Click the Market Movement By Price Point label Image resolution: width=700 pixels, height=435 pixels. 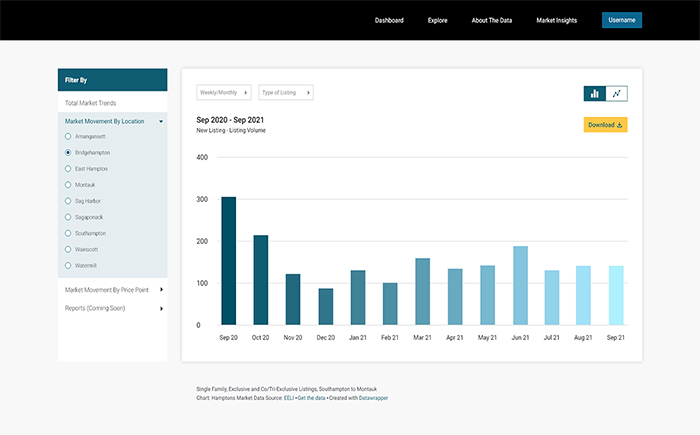point(107,290)
